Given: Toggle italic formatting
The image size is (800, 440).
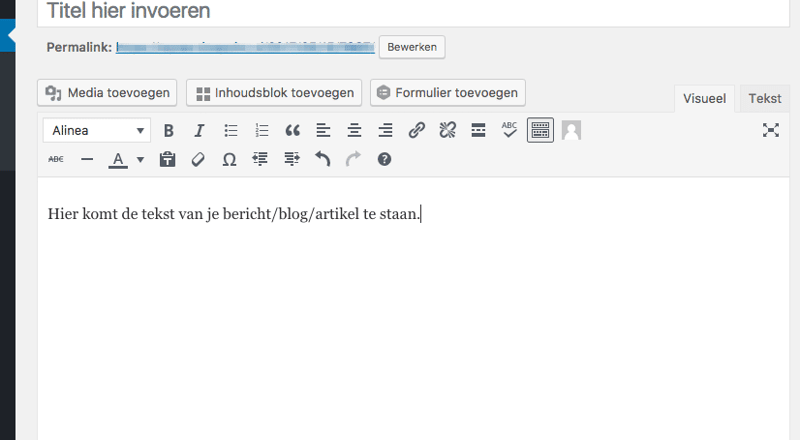Looking at the screenshot, I should point(199,131).
